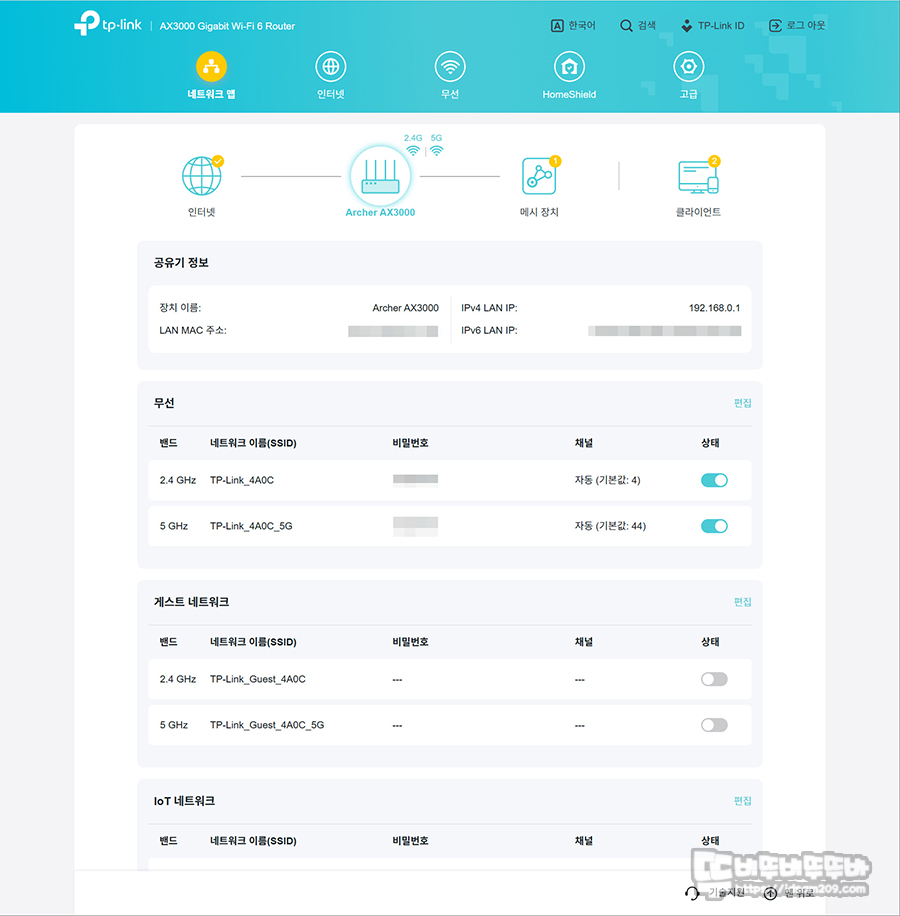Click the 네트워크 맵 tab label

pos(211,94)
